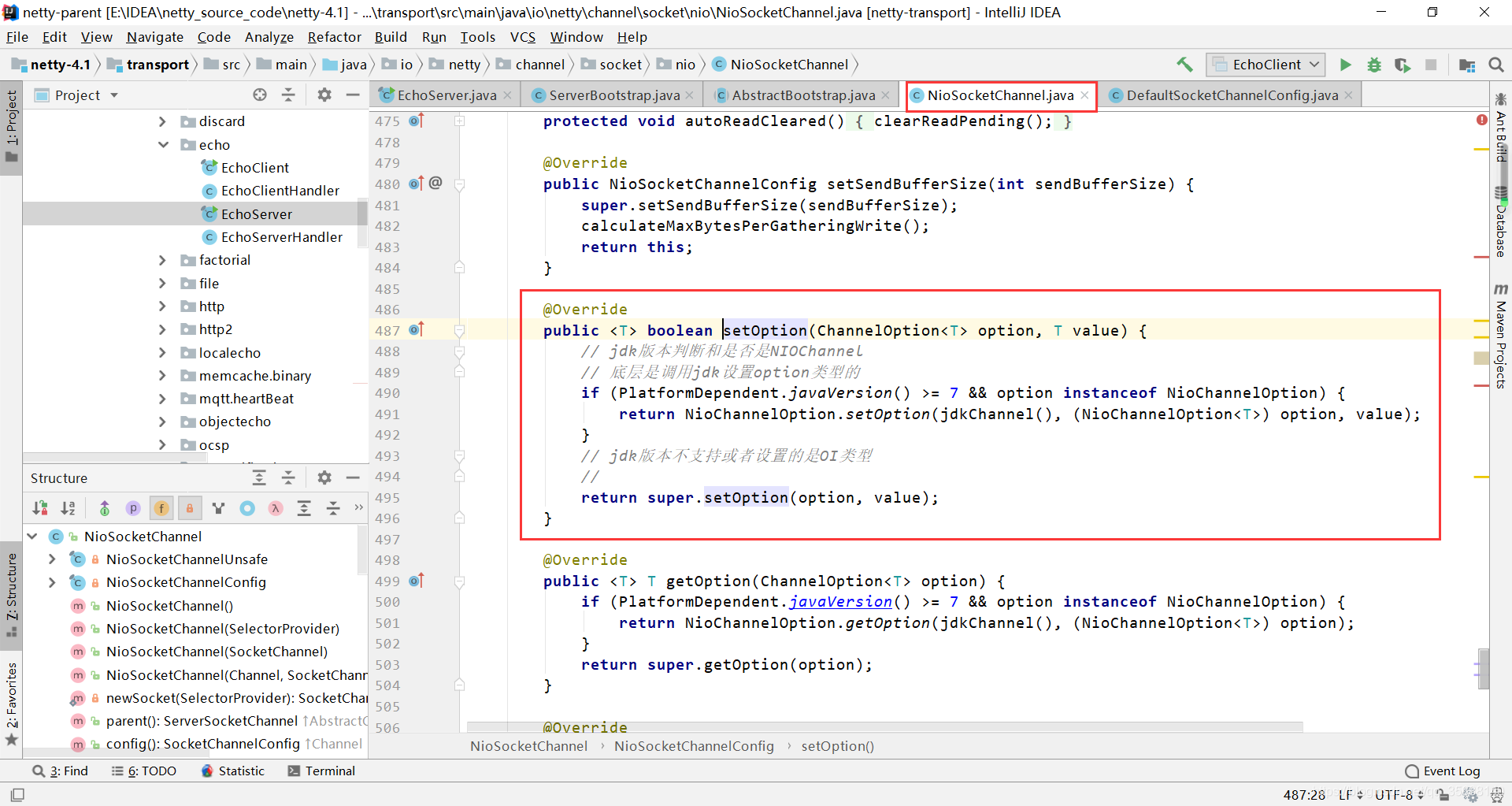Toggle show properties in Structure
Viewport: 1512px width, 806px height.
pyautogui.click(x=133, y=508)
